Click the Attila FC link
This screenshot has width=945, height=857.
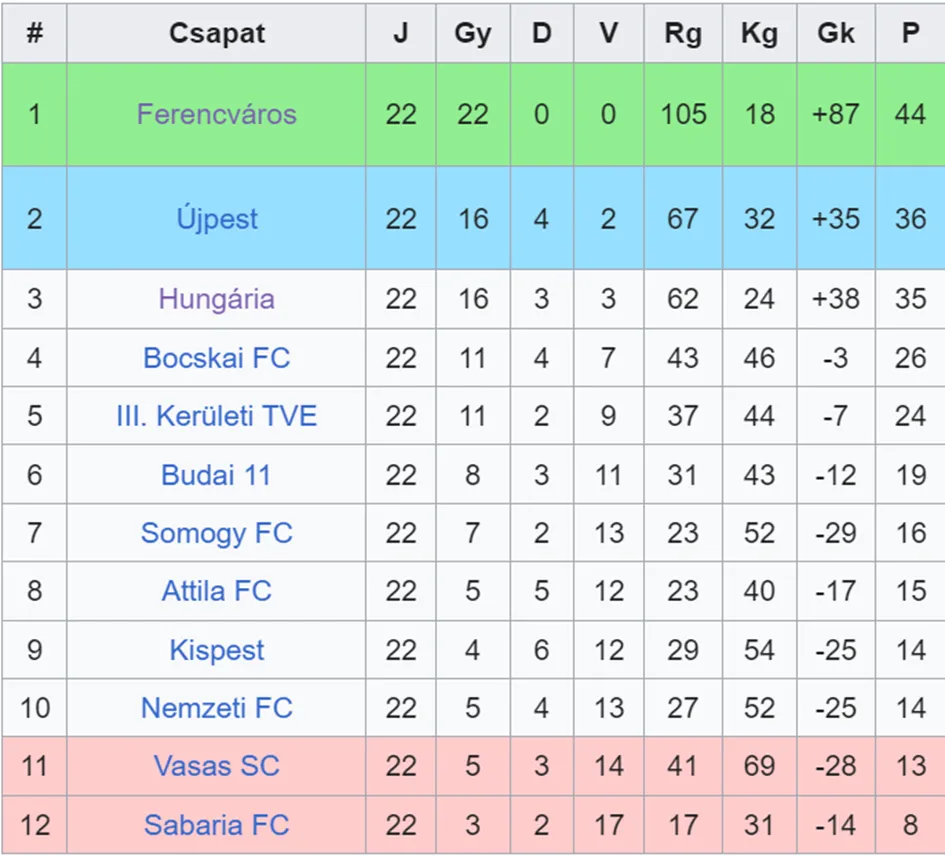click(216, 591)
